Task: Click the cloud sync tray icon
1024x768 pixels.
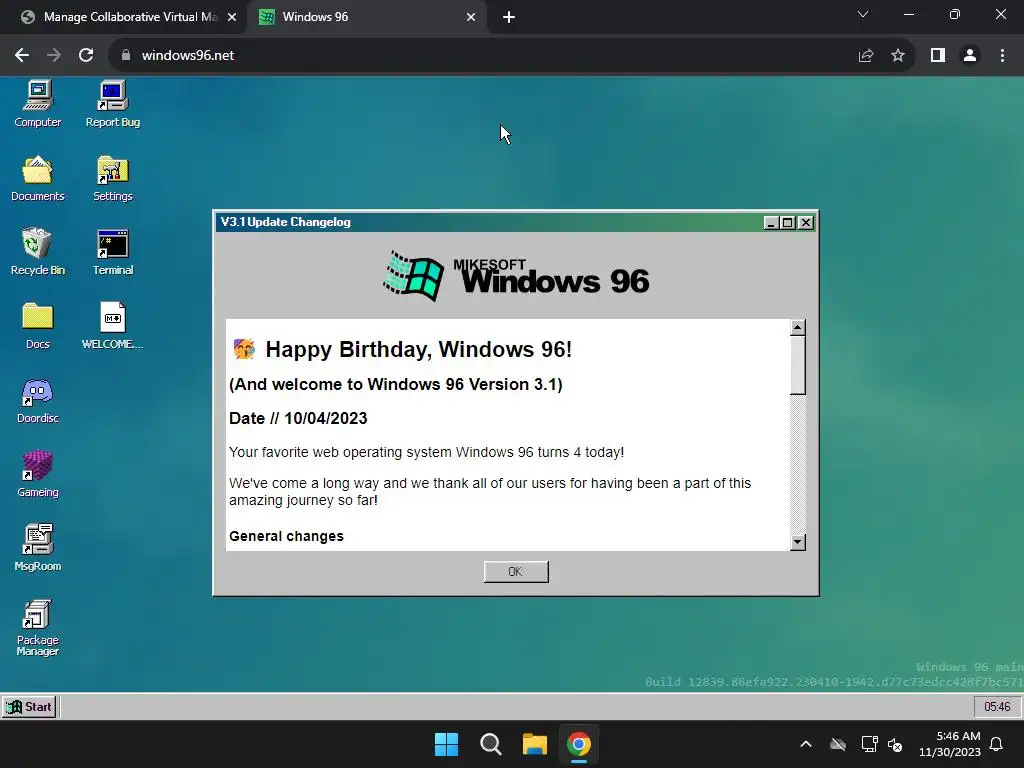Action: 838,744
